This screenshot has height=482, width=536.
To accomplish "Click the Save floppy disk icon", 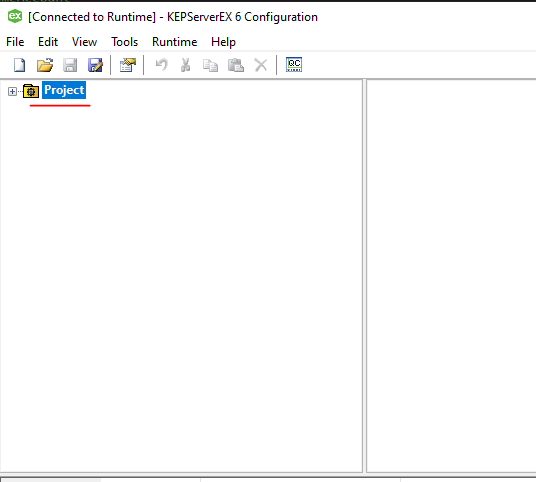I will tap(70, 65).
